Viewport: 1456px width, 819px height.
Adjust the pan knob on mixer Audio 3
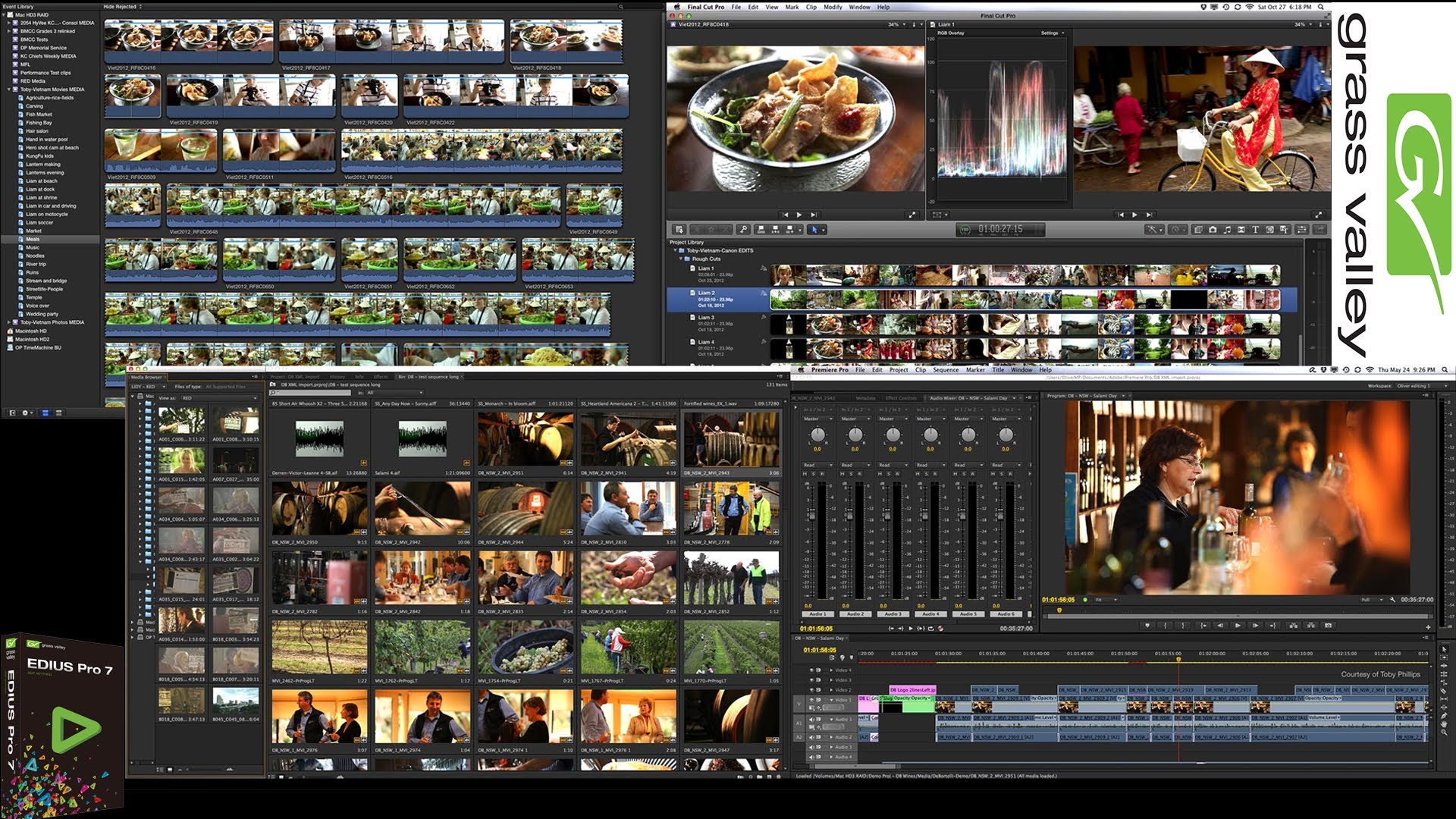tap(893, 435)
